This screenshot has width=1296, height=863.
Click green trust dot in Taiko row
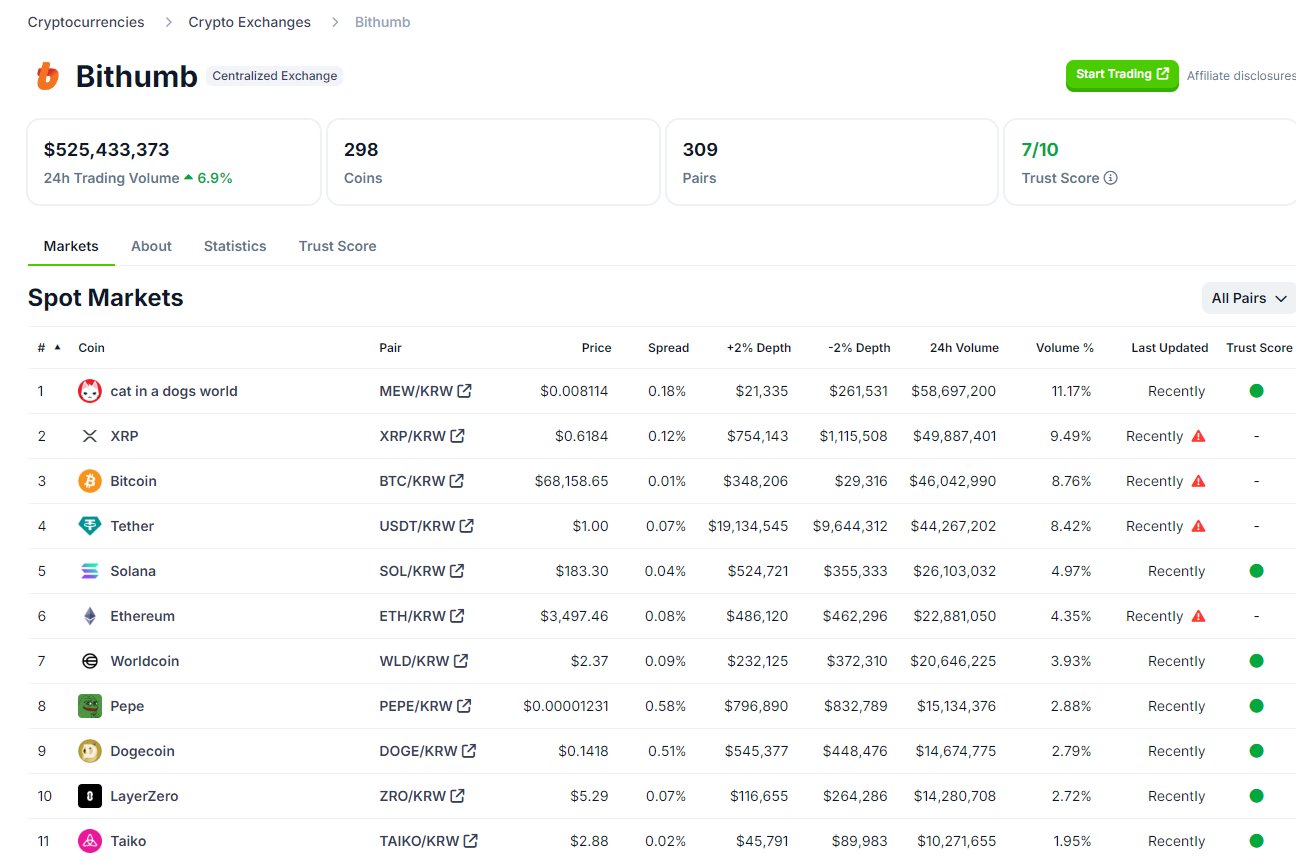[1257, 841]
